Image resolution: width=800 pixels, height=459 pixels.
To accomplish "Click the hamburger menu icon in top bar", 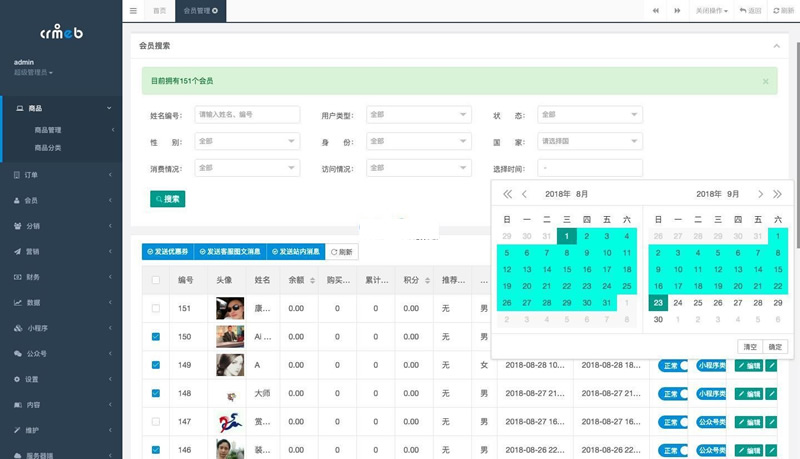I will point(134,10).
